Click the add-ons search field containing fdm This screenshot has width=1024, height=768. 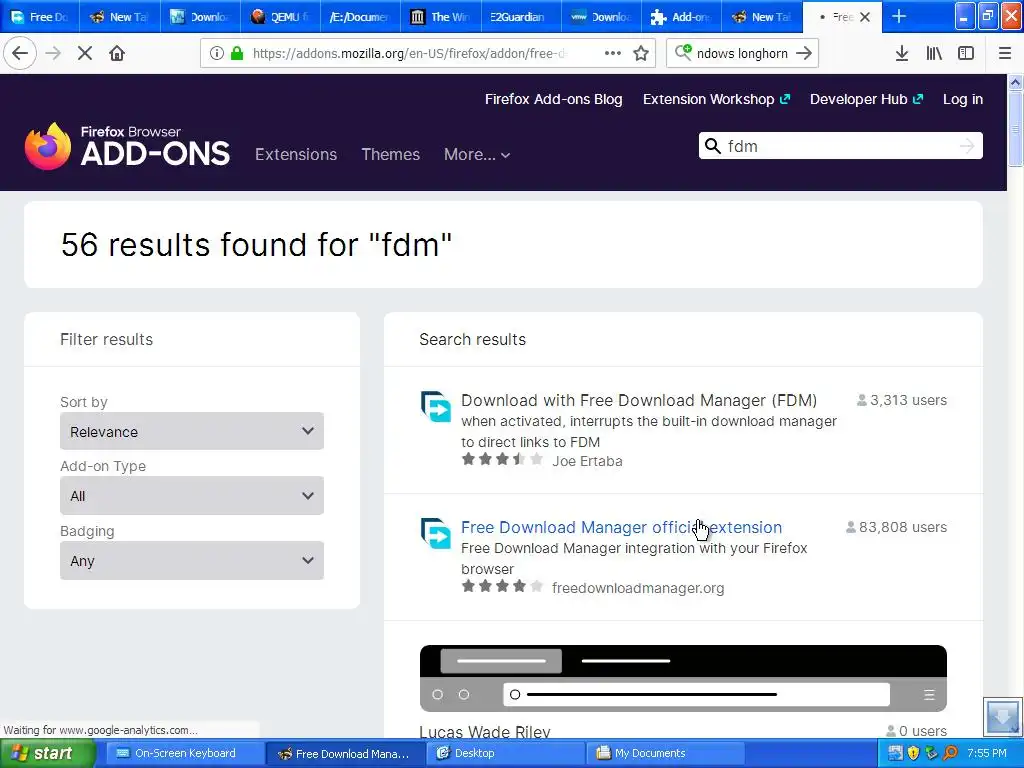[x=840, y=146]
